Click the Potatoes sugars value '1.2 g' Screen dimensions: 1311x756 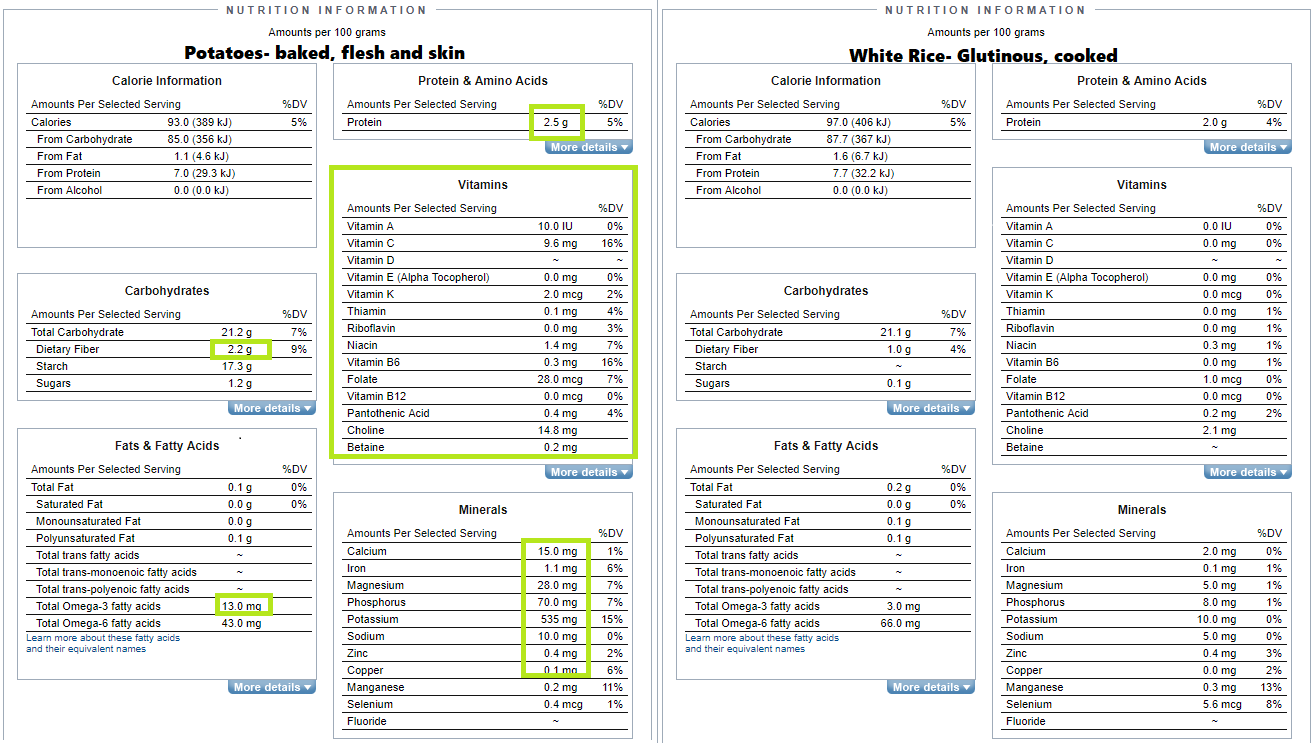click(239, 383)
